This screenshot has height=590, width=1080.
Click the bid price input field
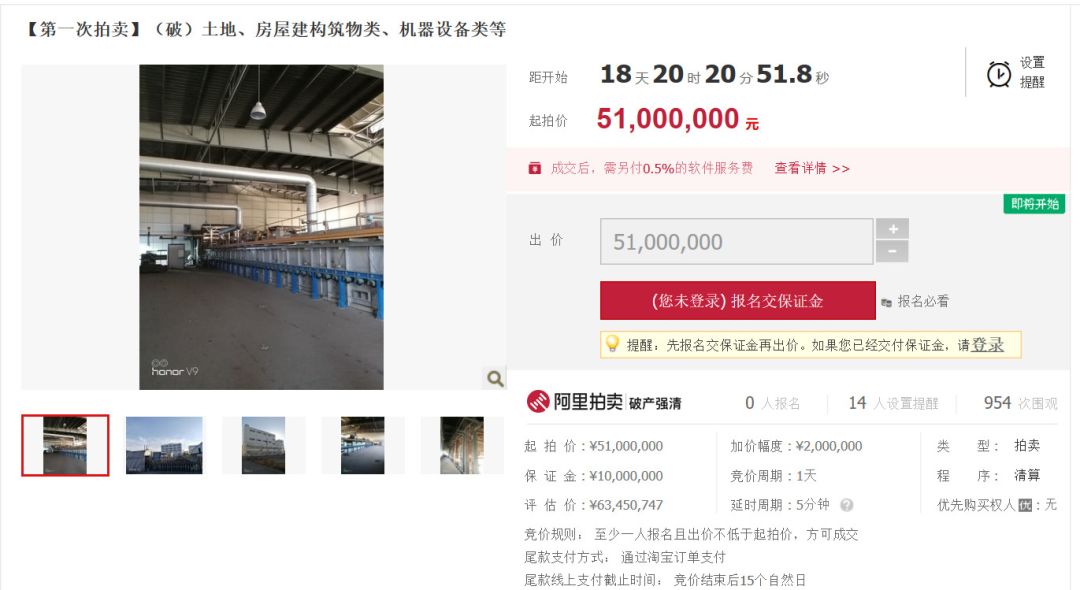point(736,242)
